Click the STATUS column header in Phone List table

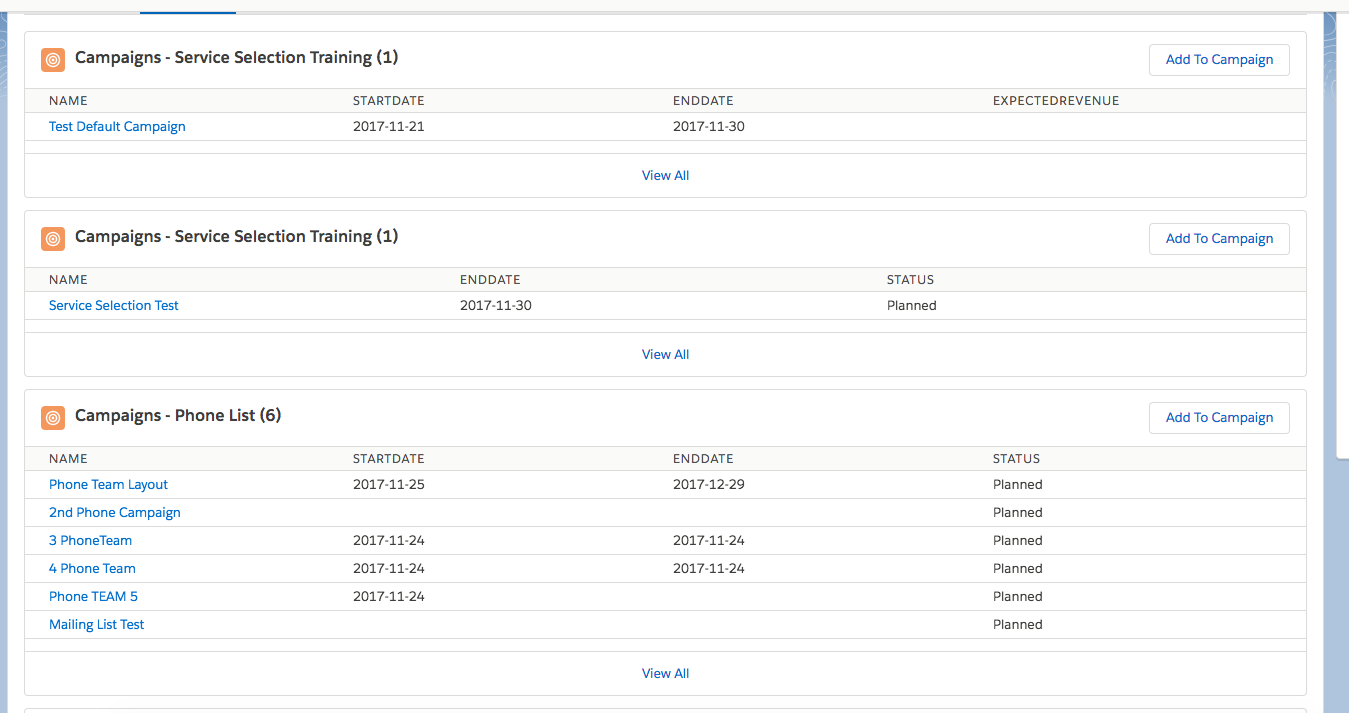click(1016, 459)
